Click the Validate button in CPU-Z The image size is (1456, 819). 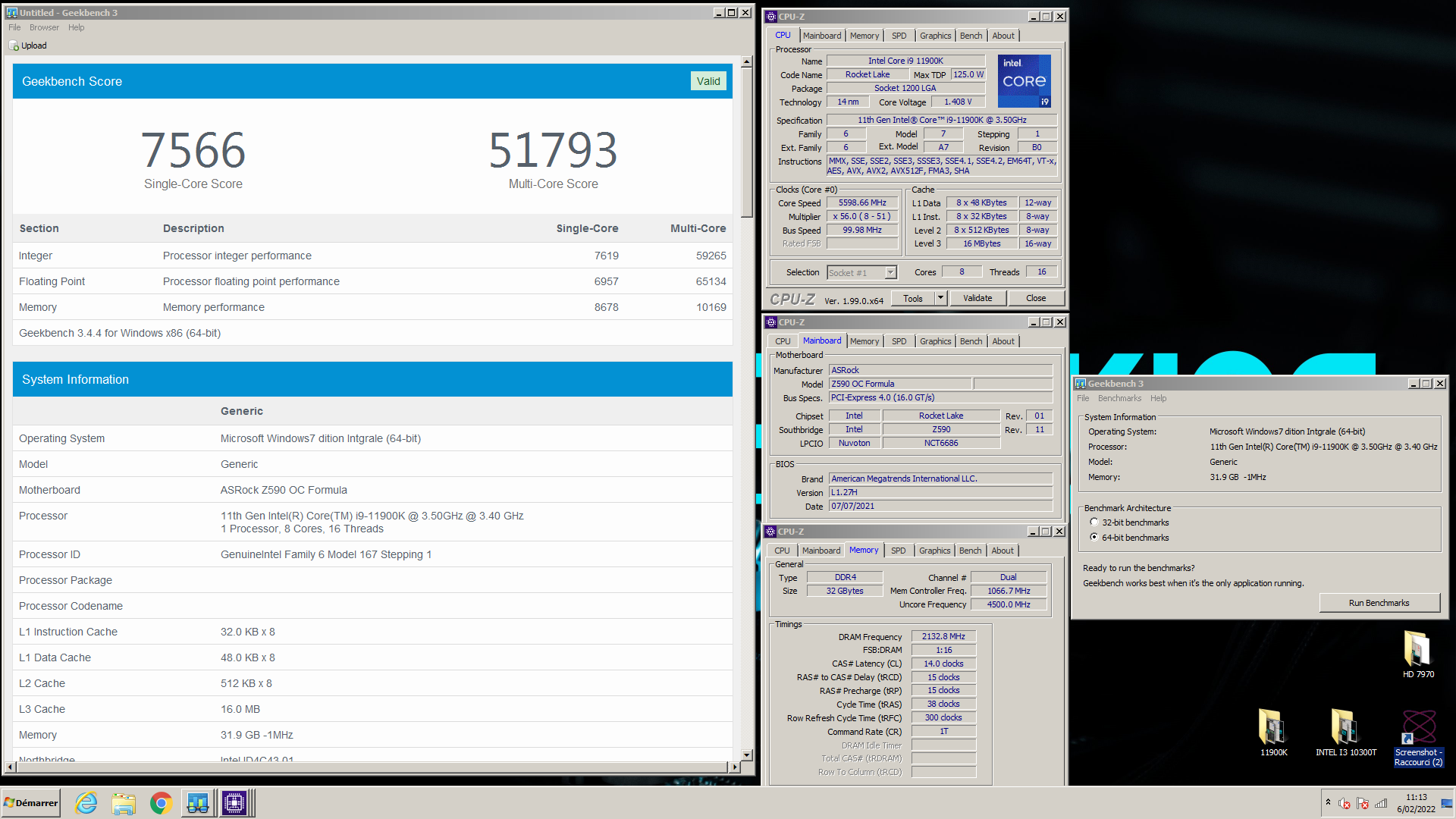pyautogui.click(x=977, y=298)
